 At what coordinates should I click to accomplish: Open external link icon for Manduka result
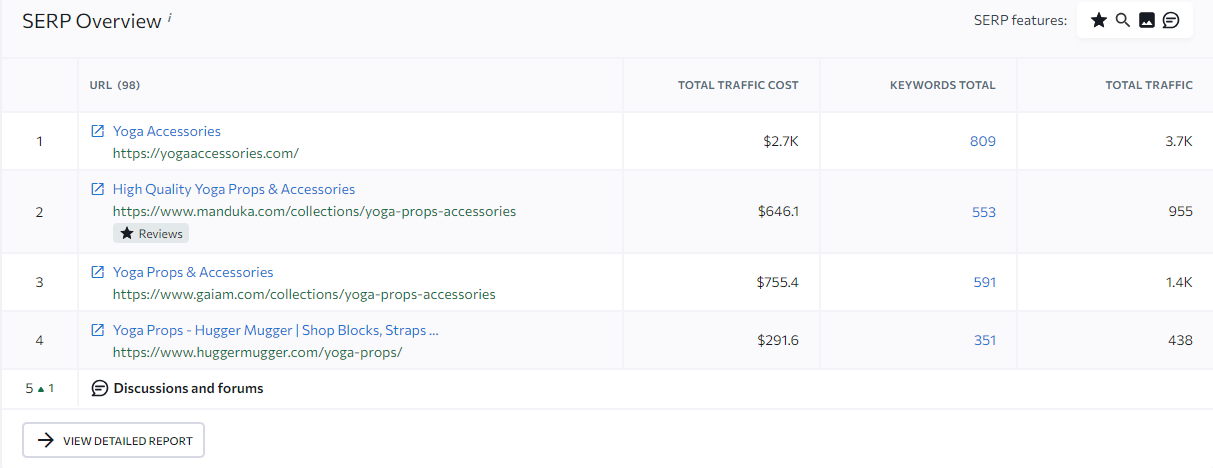(98, 189)
